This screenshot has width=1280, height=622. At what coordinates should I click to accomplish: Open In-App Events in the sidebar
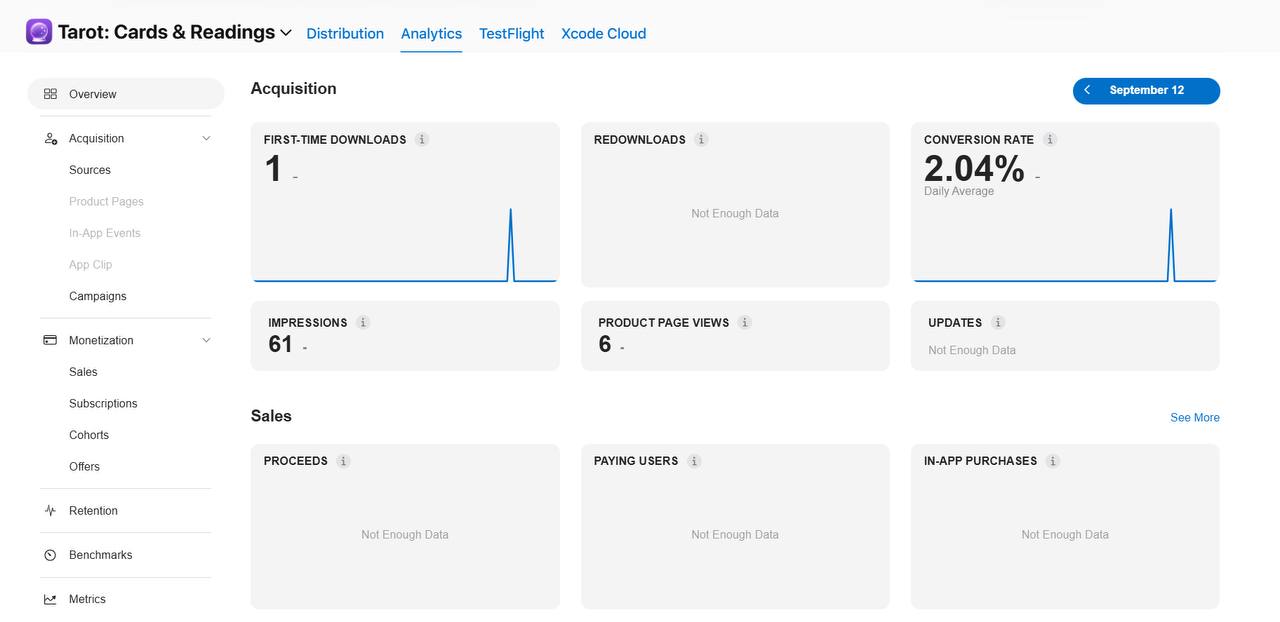click(105, 233)
